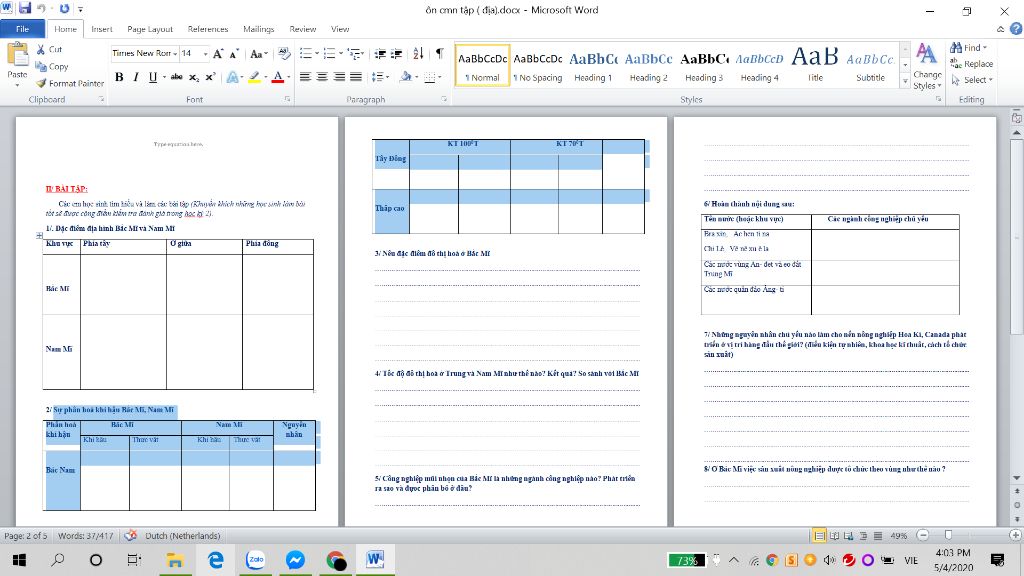The height and width of the screenshot is (576, 1024).
Task: Switch to Full Screen Reading view
Action: click(834, 536)
